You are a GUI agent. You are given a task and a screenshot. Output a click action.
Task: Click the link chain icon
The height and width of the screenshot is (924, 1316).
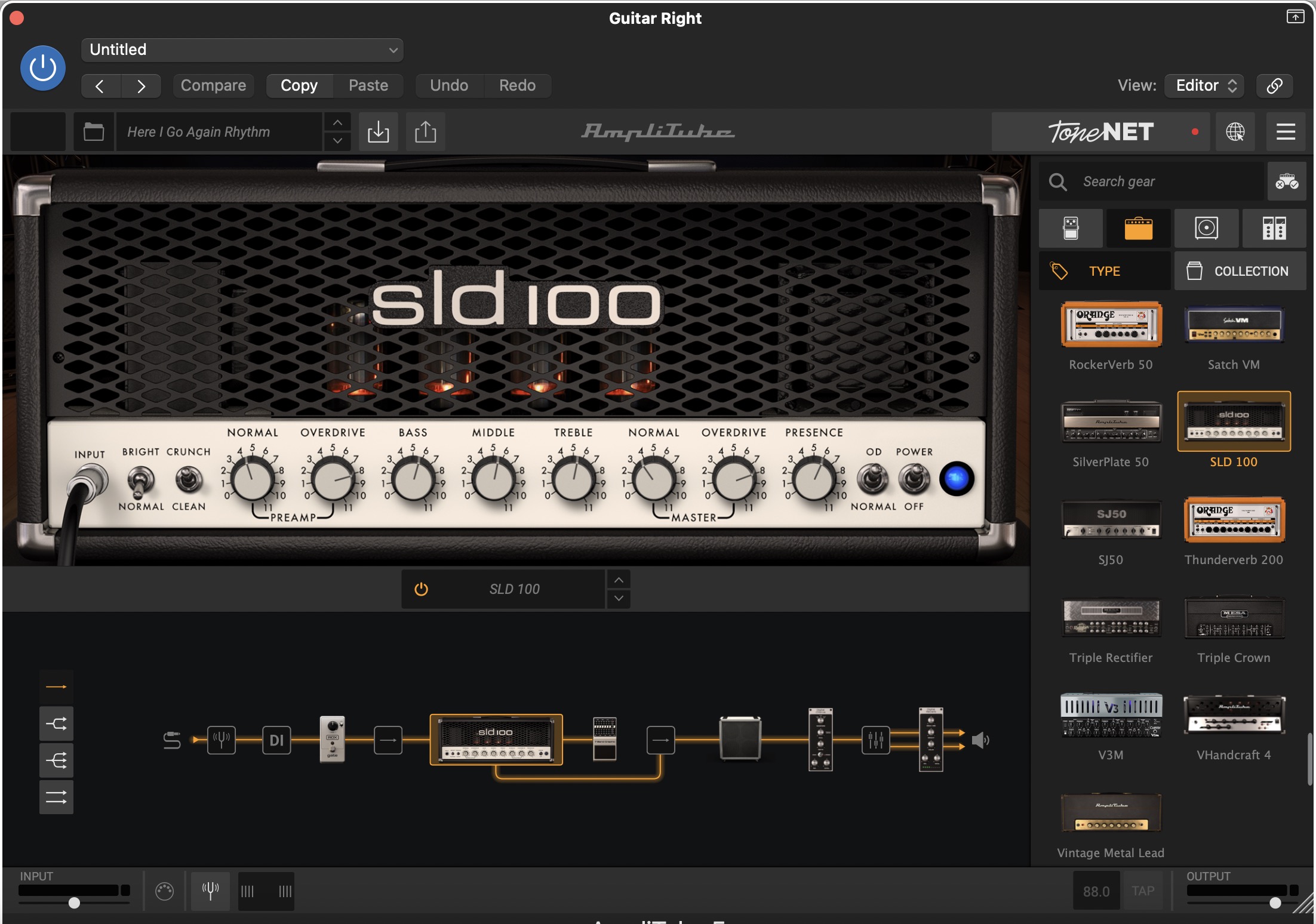[1275, 85]
